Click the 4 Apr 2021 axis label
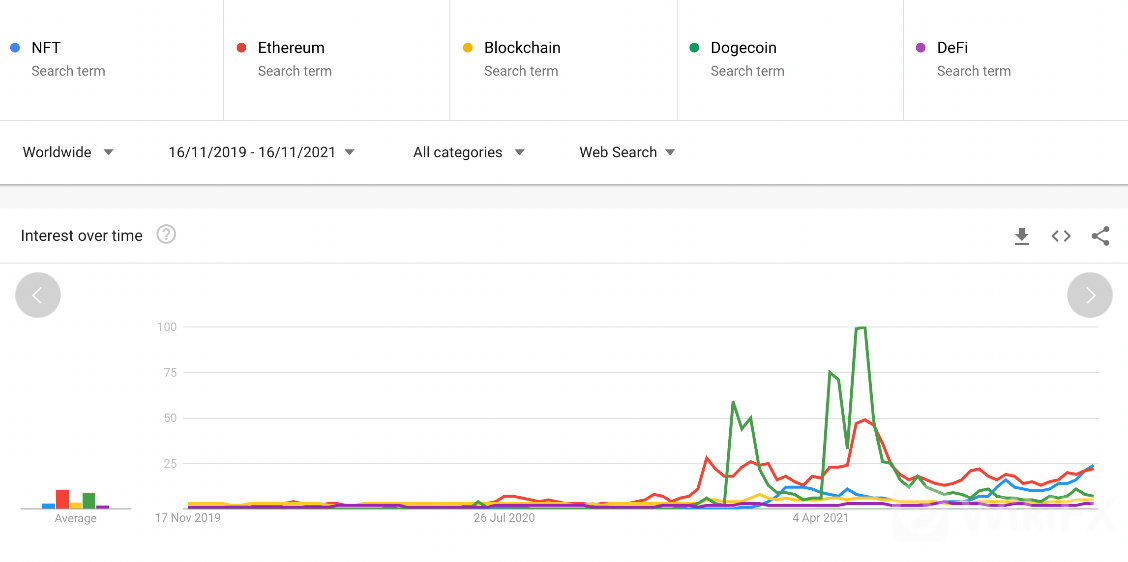The width and height of the screenshot is (1128, 562). (x=820, y=518)
